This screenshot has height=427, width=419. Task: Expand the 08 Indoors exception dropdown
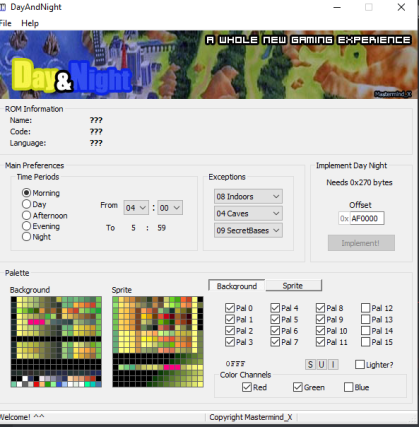point(248,196)
